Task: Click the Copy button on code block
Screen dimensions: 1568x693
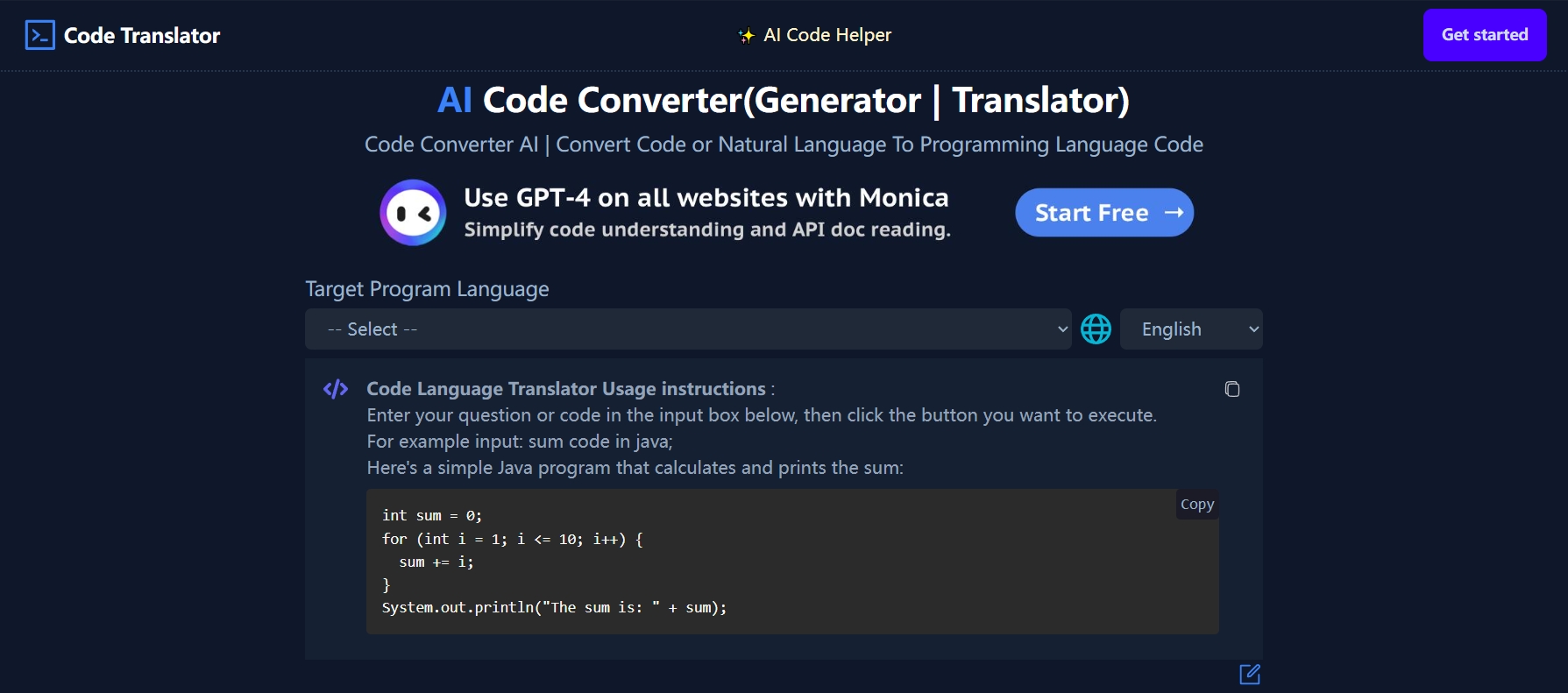Action: click(x=1197, y=504)
